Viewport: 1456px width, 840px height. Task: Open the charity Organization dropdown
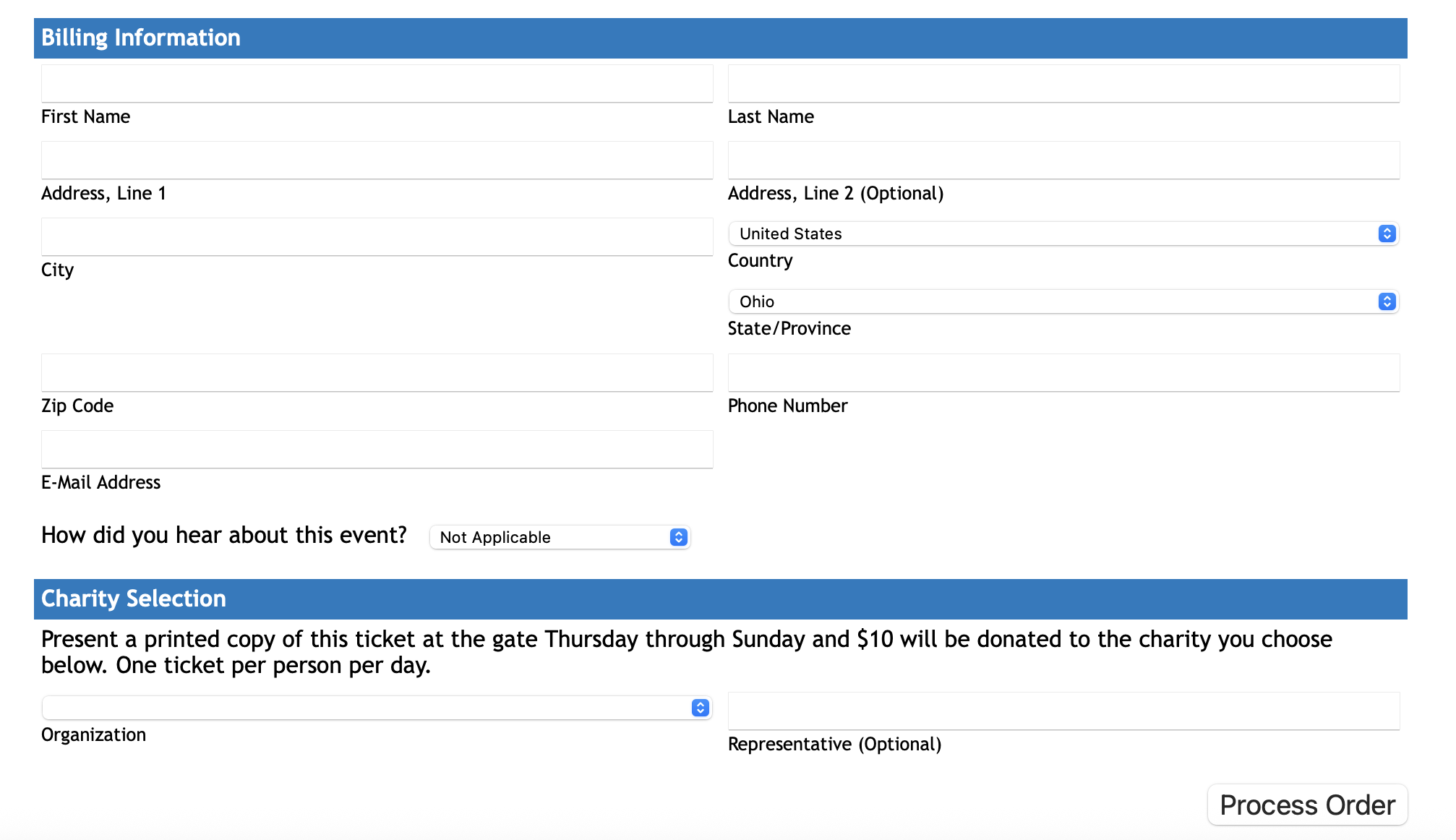[365, 708]
